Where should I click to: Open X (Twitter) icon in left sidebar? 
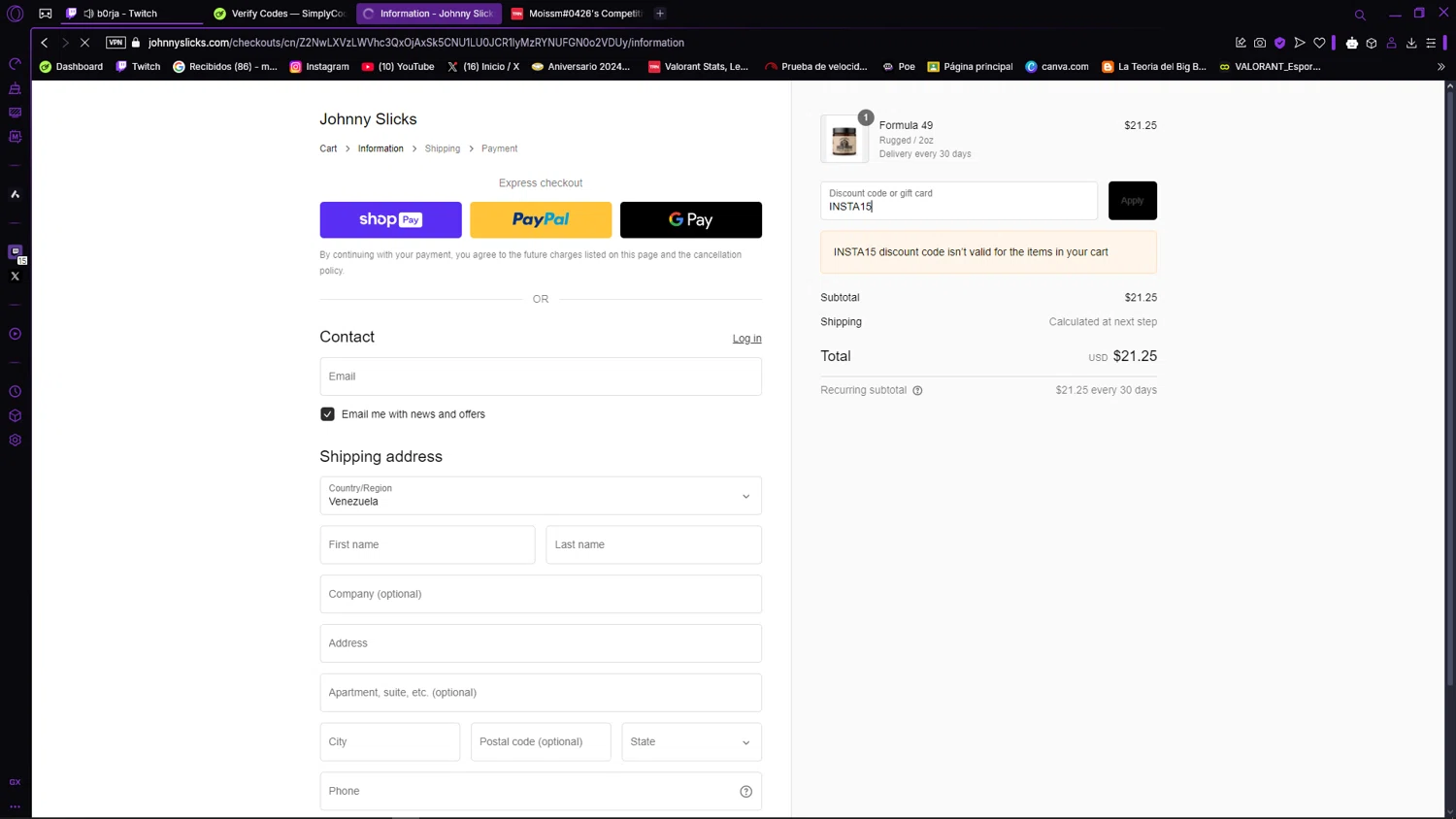pos(15,277)
